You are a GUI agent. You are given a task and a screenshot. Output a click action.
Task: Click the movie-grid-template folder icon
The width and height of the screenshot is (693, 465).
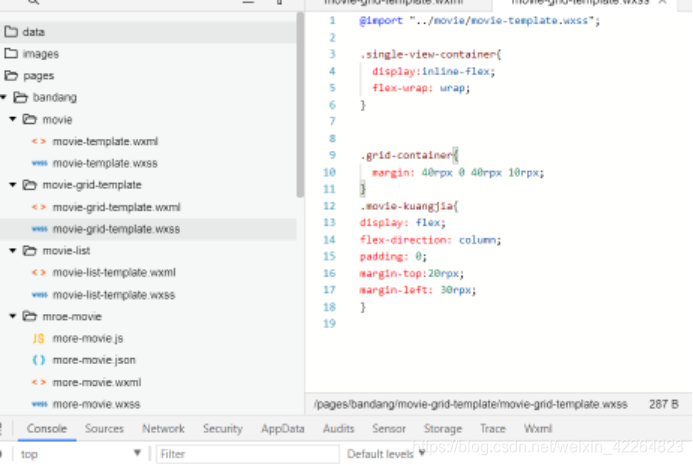point(30,184)
